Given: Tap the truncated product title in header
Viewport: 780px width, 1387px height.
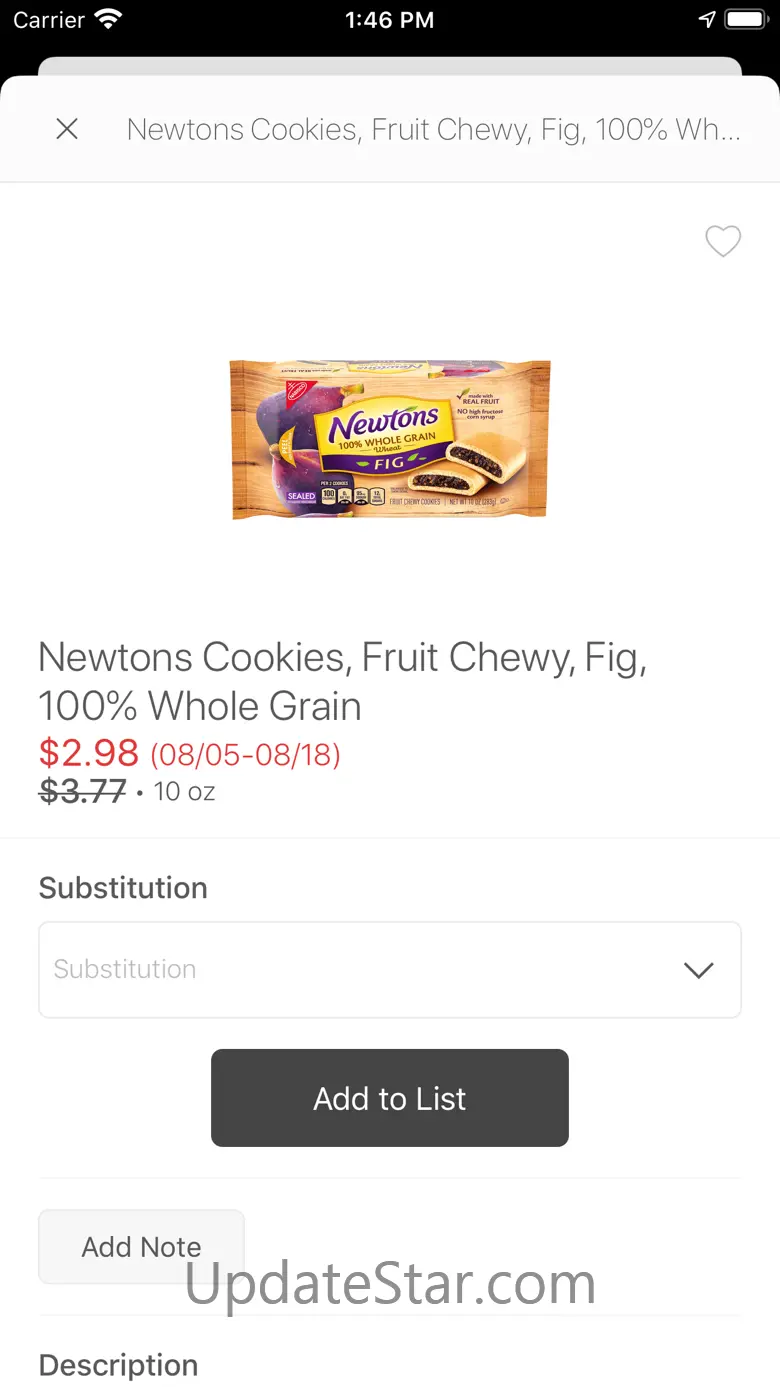Looking at the screenshot, I should tap(433, 129).
